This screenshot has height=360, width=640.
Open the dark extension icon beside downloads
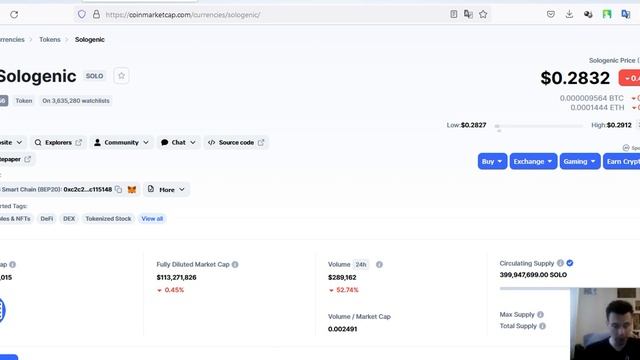[x=588, y=14]
